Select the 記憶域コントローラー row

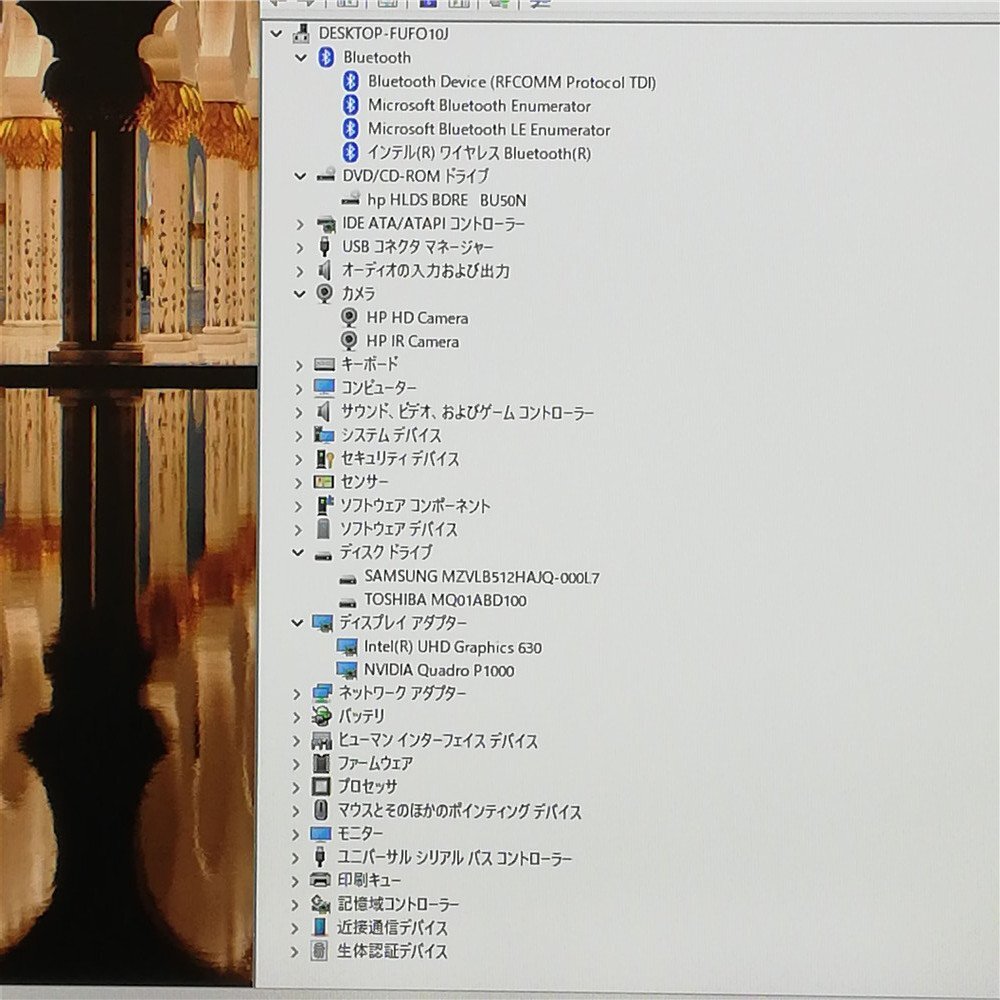pos(398,904)
